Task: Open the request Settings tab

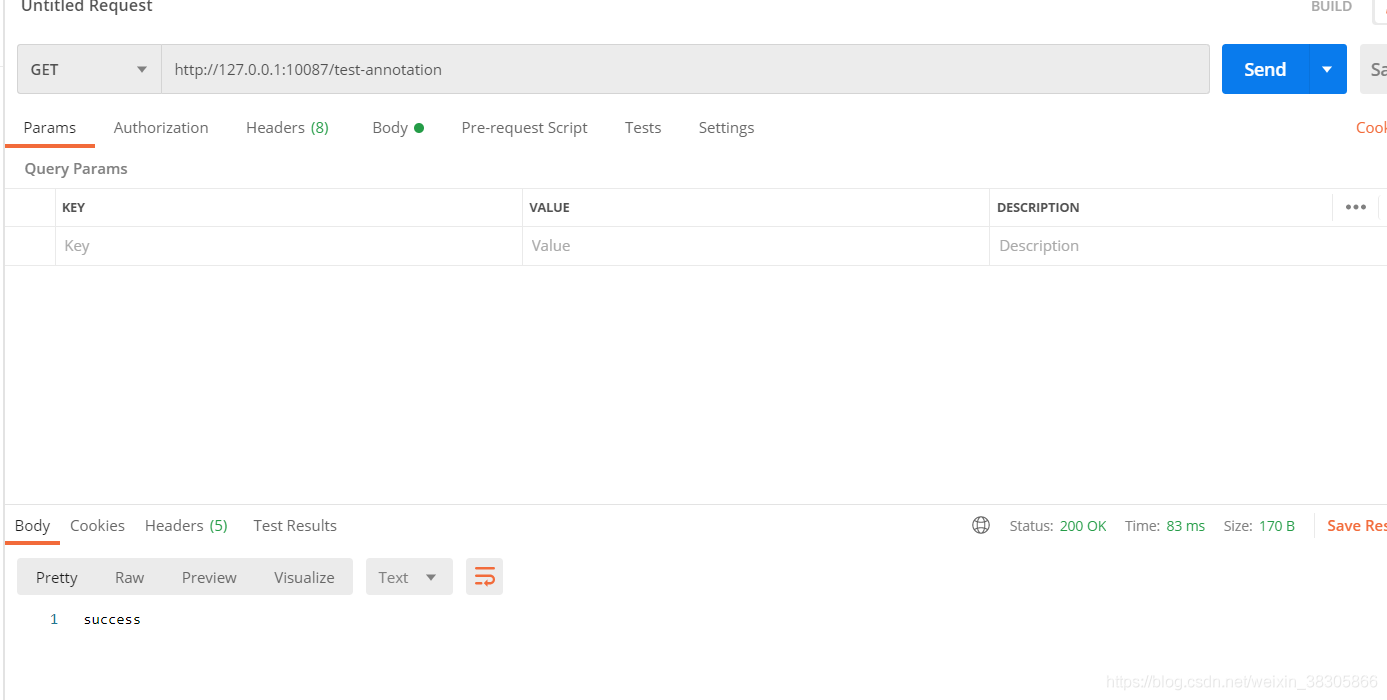Action: click(x=726, y=127)
